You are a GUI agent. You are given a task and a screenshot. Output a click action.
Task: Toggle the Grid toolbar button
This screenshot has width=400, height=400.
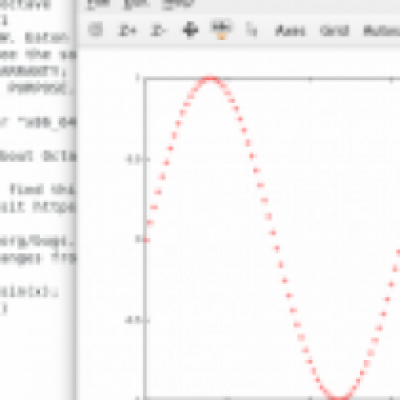pos(334,31)
